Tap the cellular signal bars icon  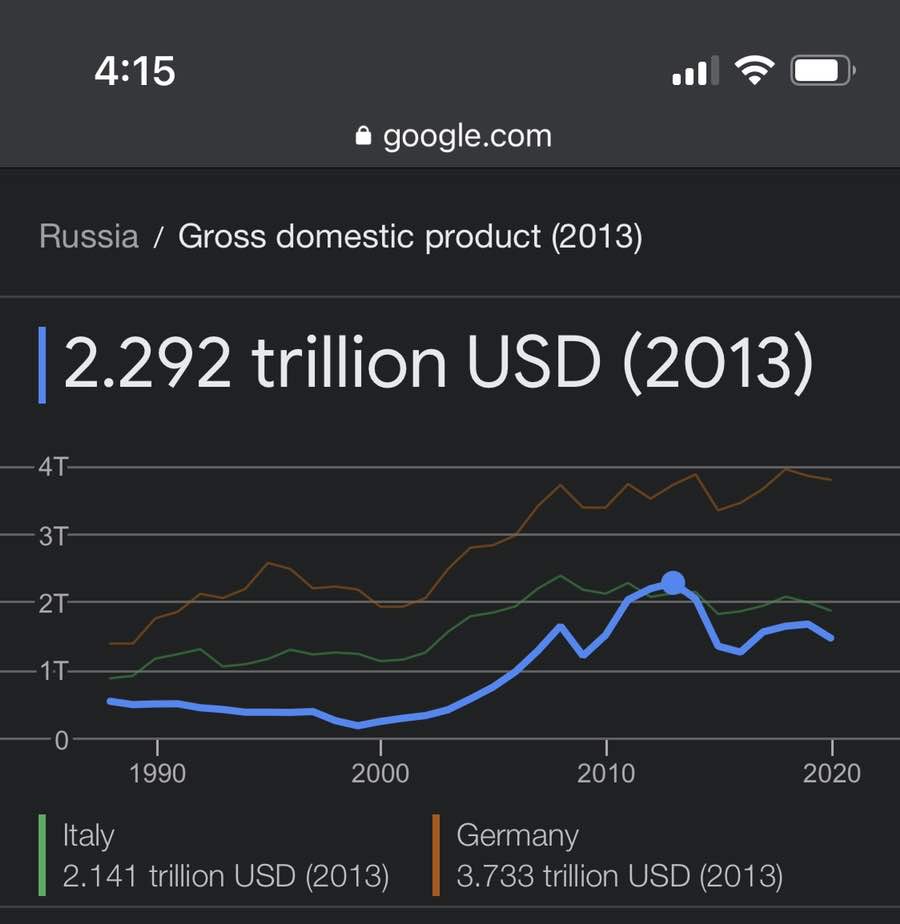click(695, 71)
